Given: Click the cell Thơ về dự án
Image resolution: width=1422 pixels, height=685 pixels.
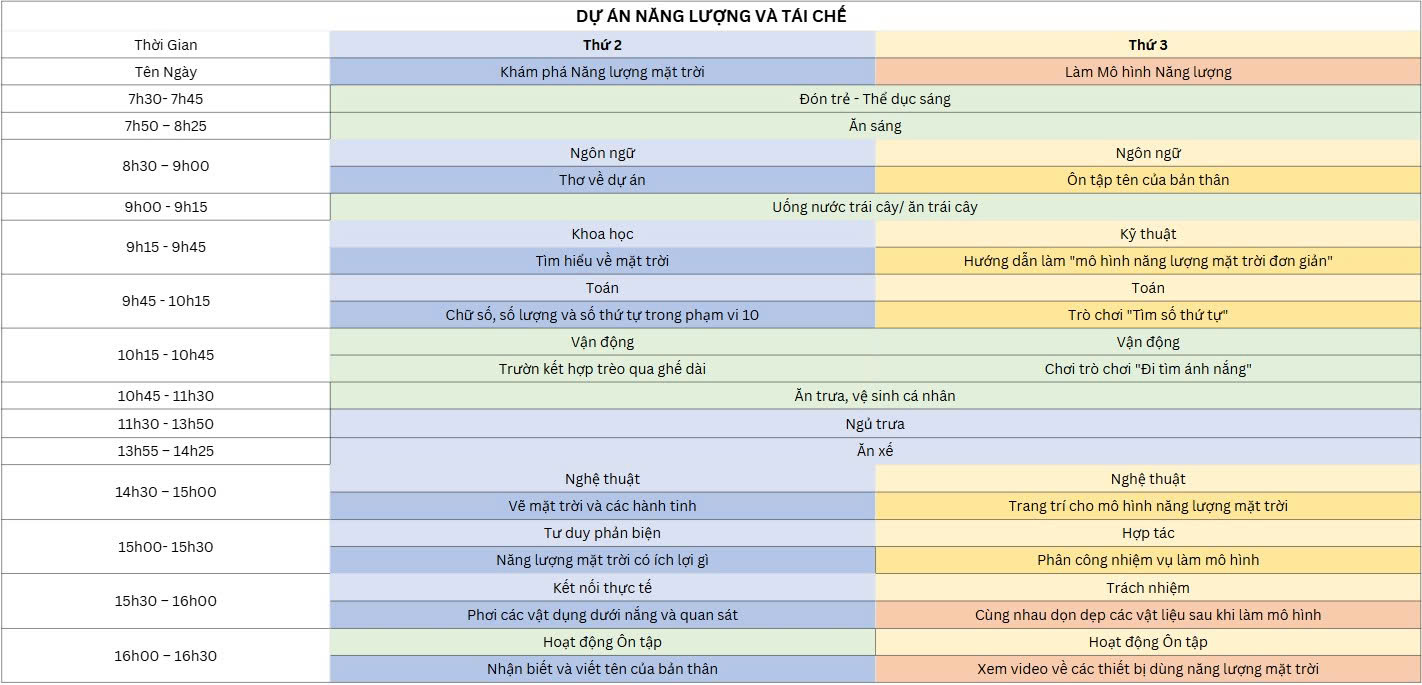Looking at the screenshot, I should 603,180.
